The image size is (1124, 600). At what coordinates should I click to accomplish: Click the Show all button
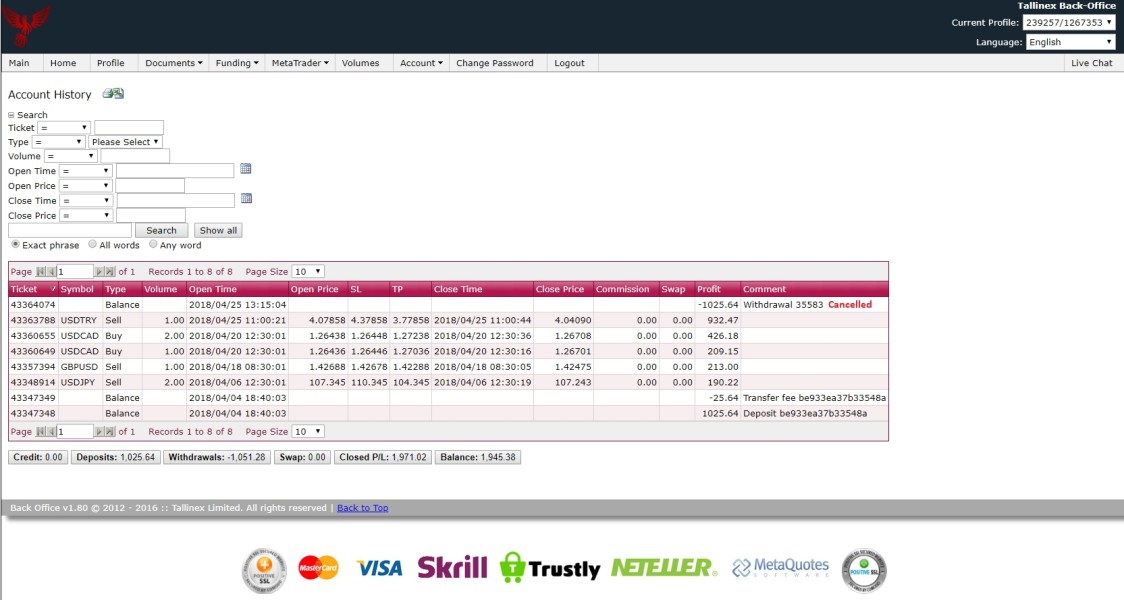(218, 230)
